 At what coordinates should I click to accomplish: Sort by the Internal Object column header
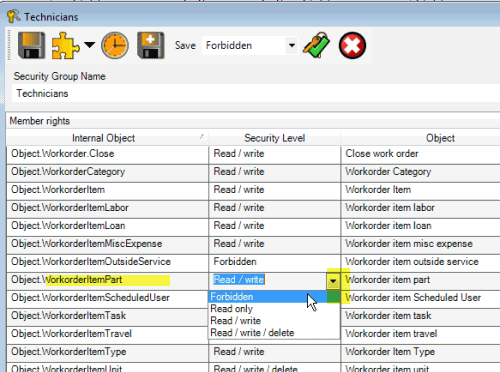coord(107,138)
